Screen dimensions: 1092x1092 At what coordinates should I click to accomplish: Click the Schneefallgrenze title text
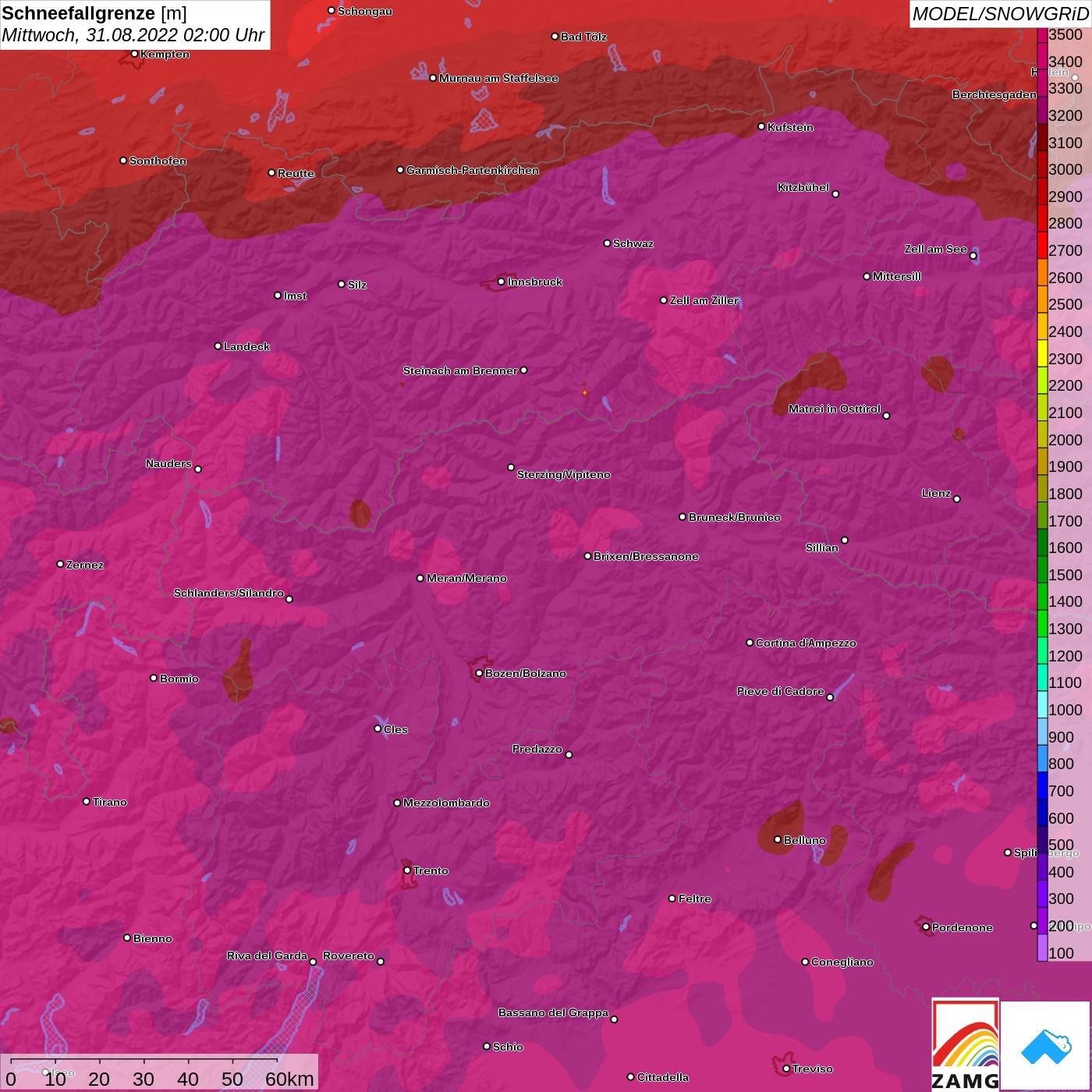pos(78,13)
